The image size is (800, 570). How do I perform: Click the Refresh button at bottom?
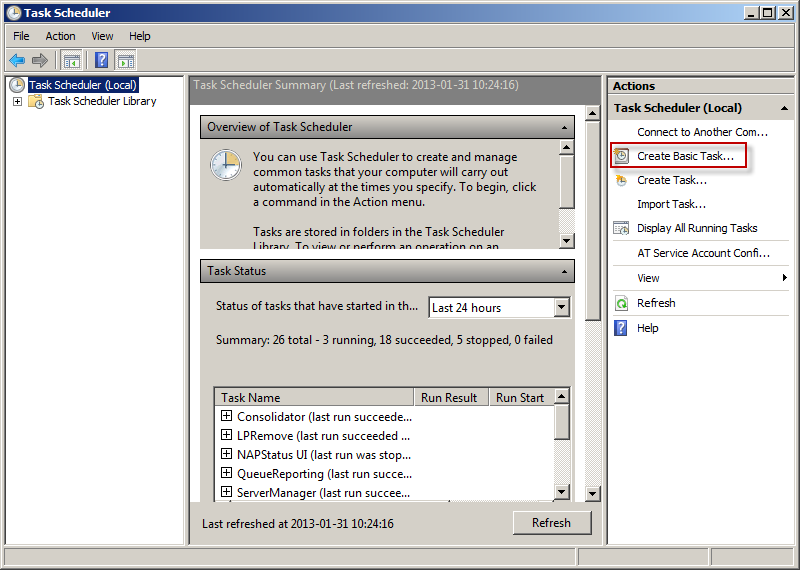(x=552, y=523)
